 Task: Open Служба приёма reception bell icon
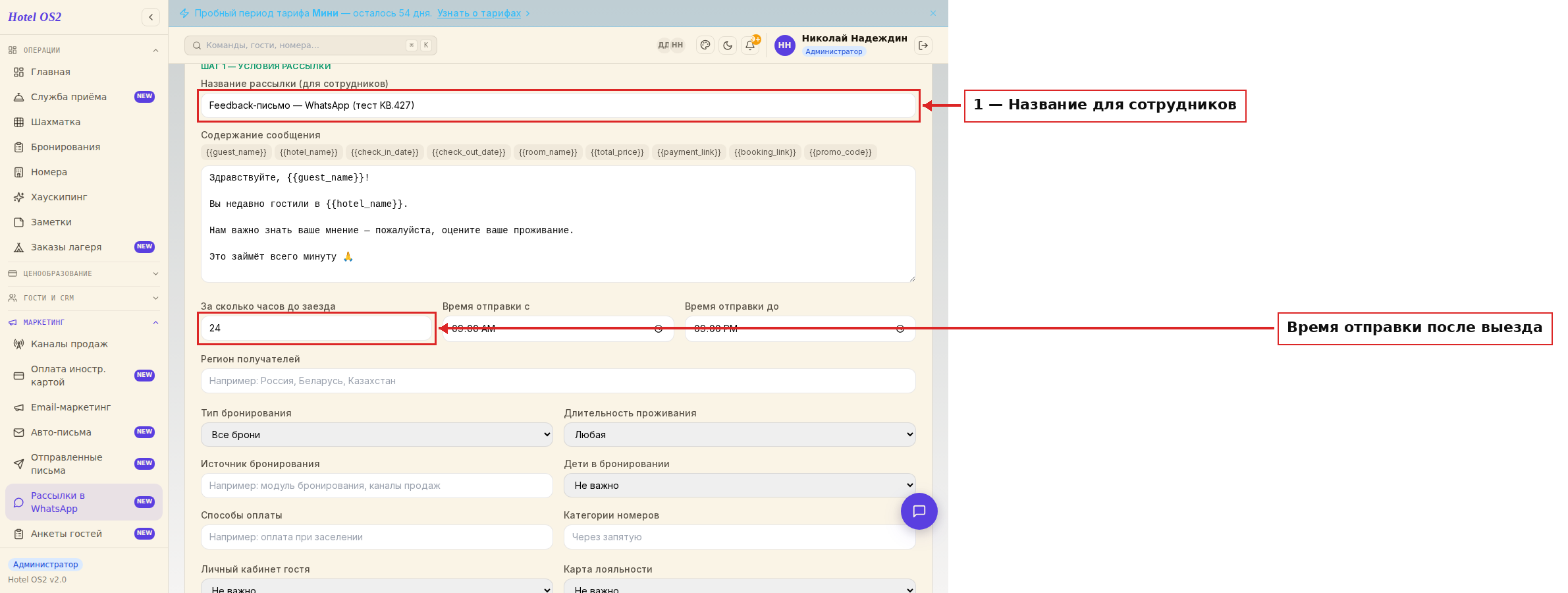[x=19, y=97]
